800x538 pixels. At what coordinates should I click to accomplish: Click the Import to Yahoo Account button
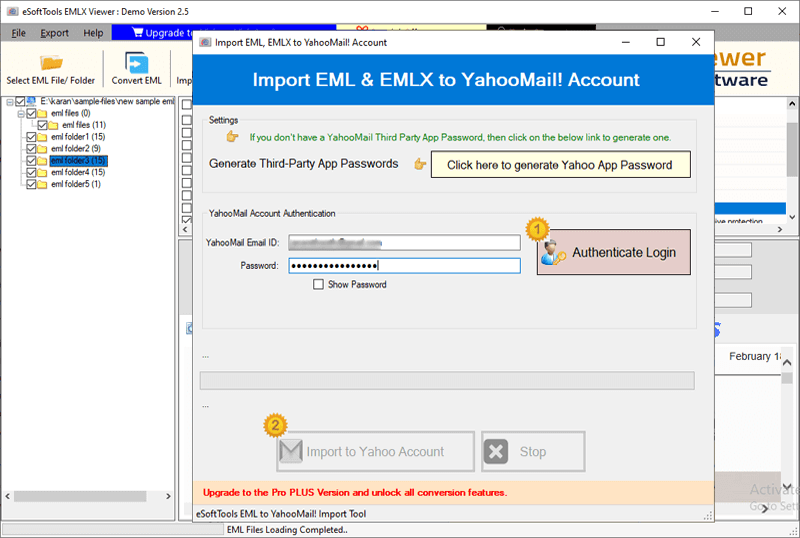(x=376, y=451)
